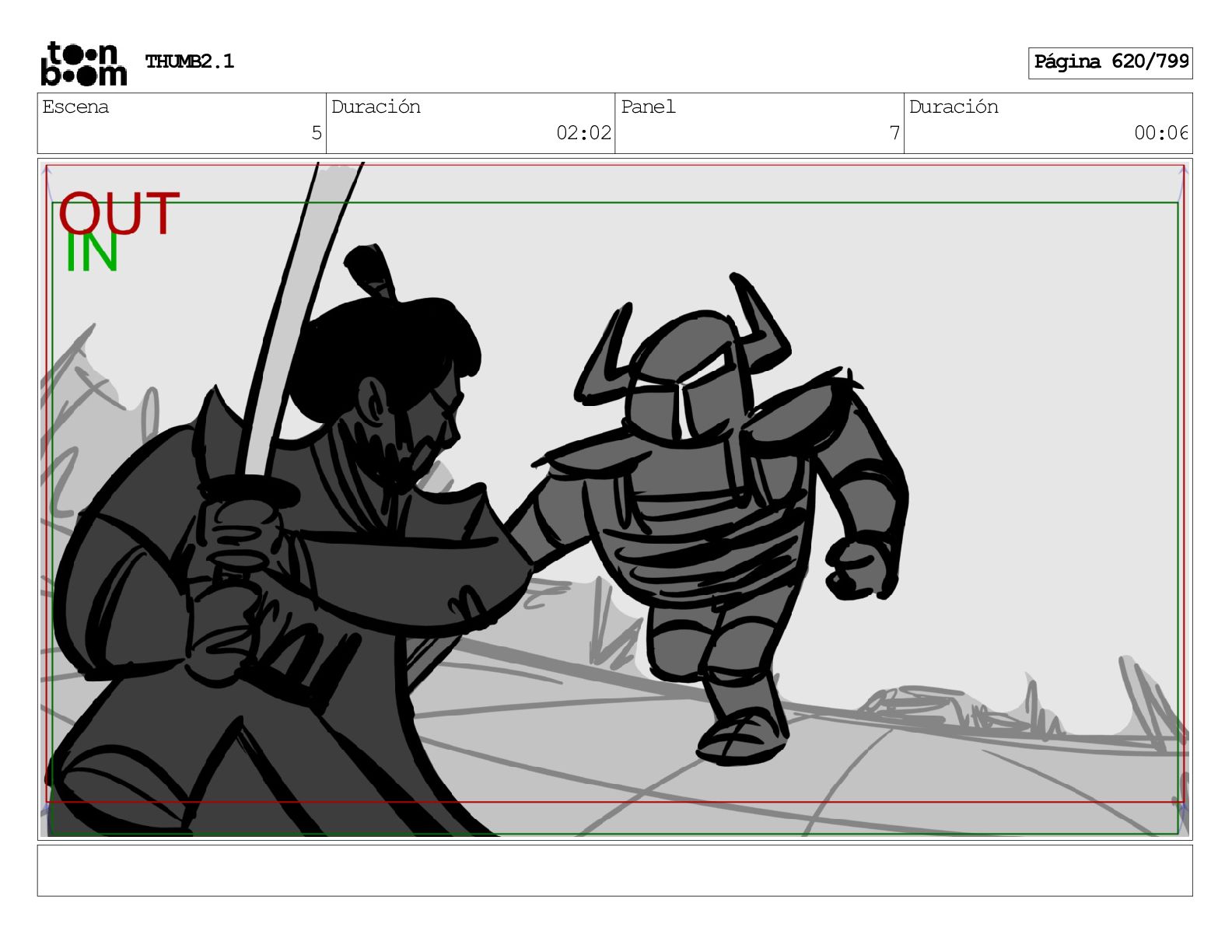Viewport: 1232px width, 952px height.
Task: Click the Toon Boom logo
Action: (x=83, y=63)
